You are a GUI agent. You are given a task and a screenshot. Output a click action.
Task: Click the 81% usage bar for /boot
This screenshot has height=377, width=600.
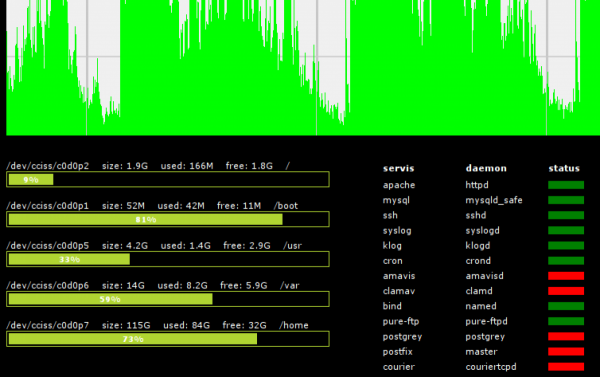click(x=168, y=219)
